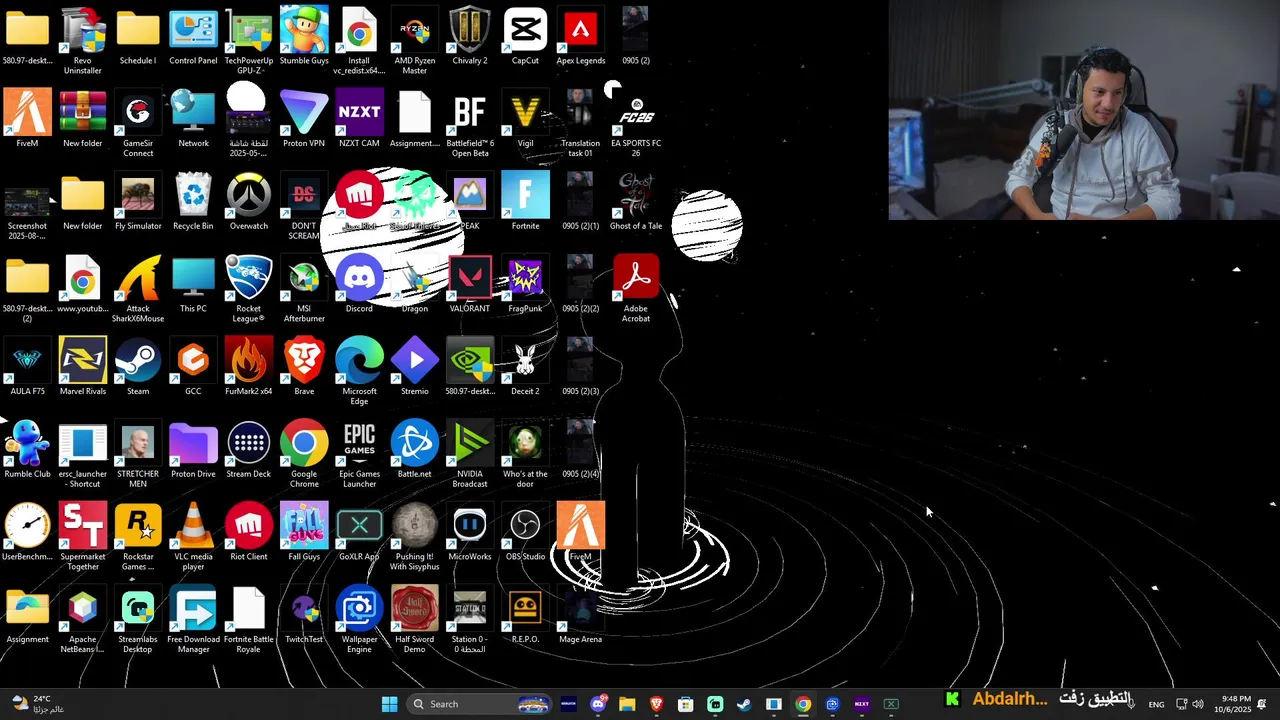Open AULA F75 desktop shortcut
Viewport: 1280px width, 720px height.
point(27,367)
